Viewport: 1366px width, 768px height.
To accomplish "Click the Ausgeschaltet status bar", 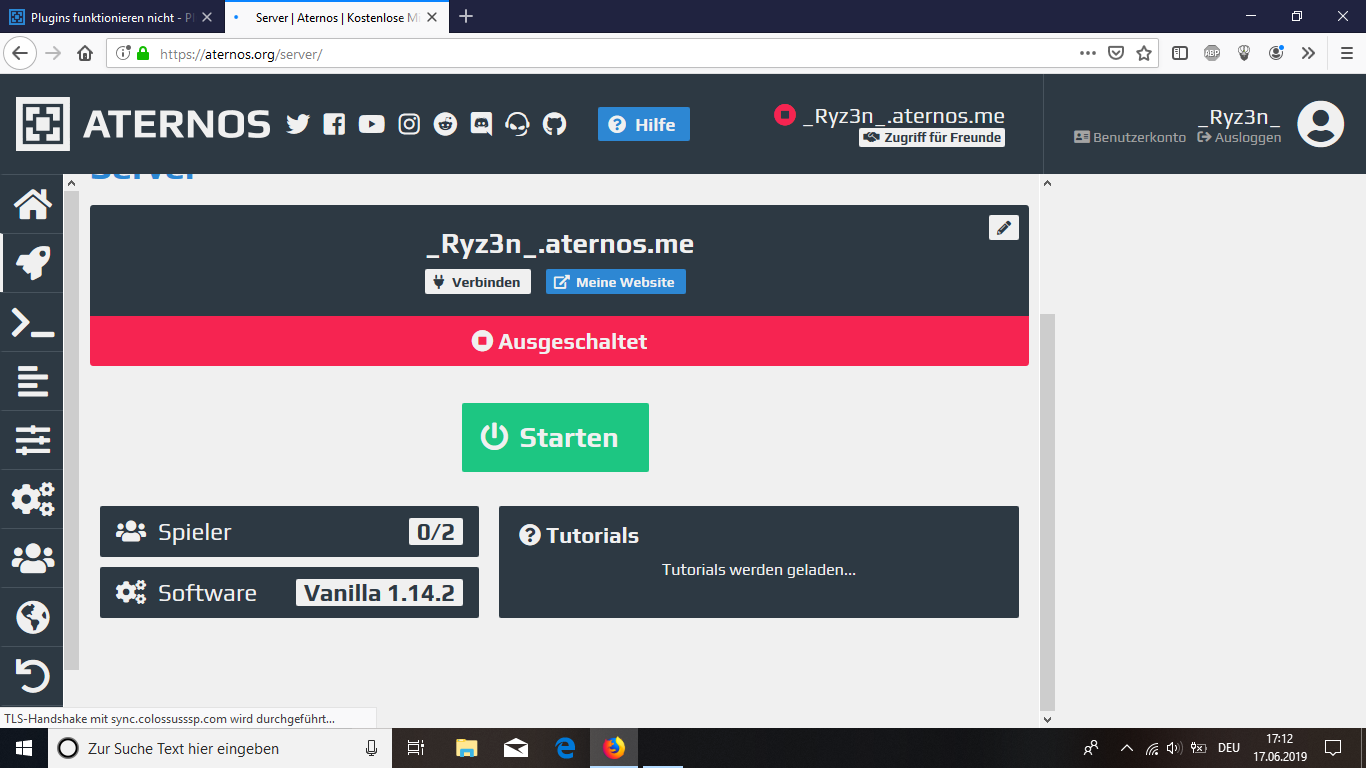I will click(559, 341).
